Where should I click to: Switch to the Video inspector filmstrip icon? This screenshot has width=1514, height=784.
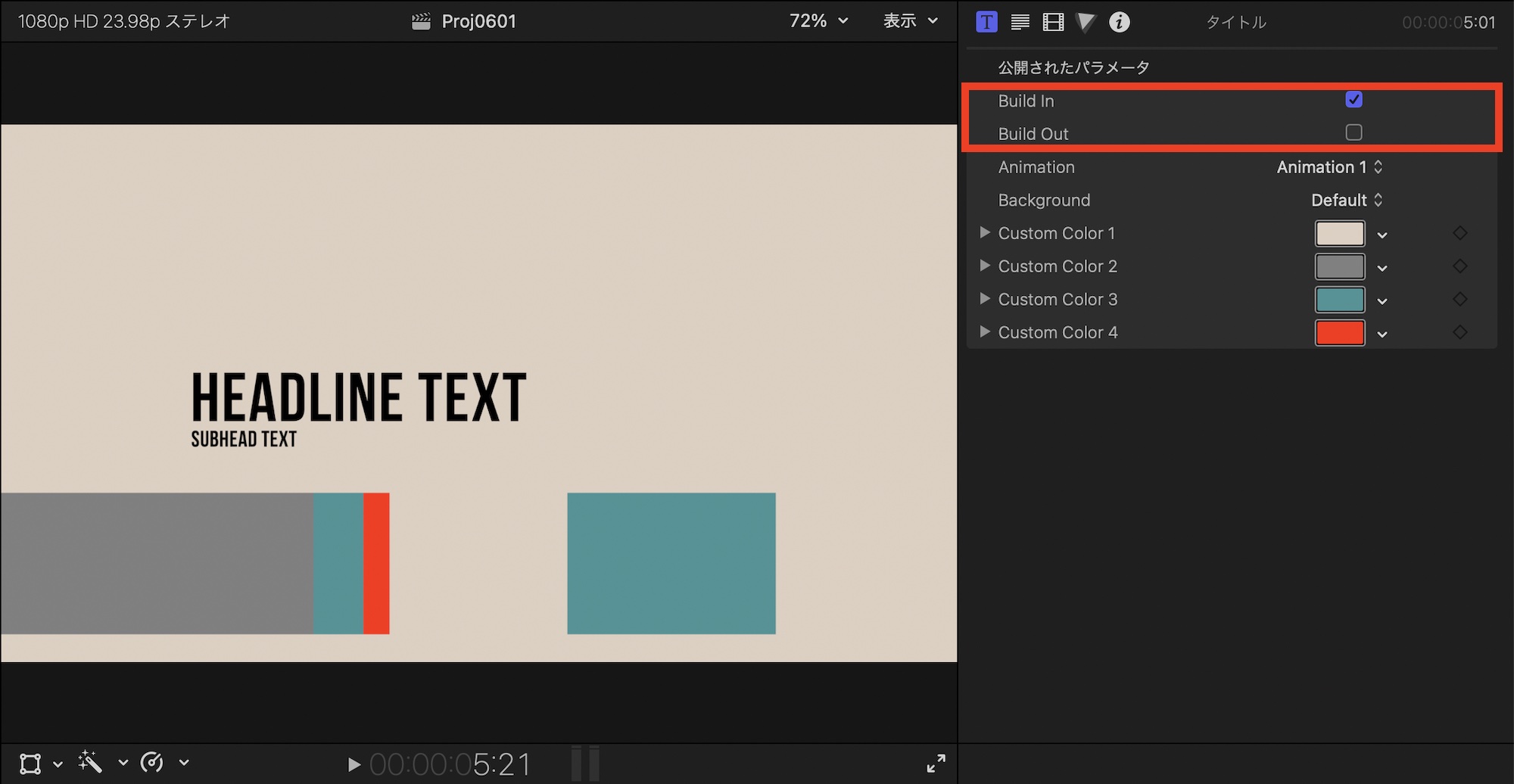click(1053, 22)
